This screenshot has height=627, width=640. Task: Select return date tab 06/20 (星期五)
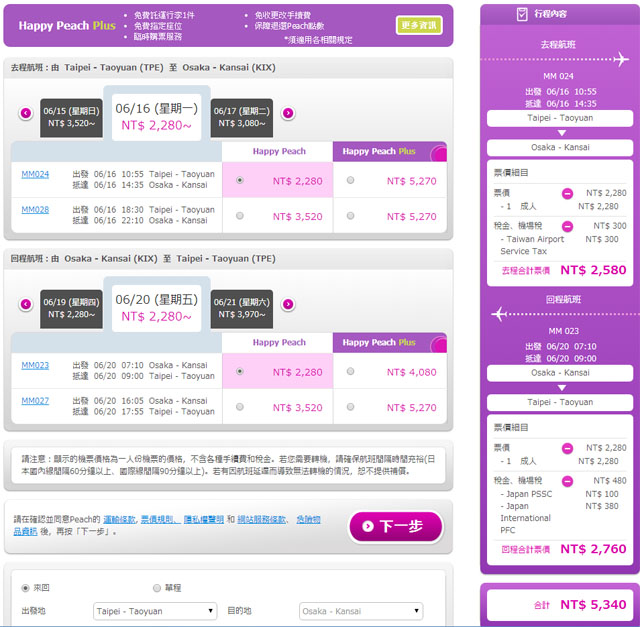coord(157,308)
